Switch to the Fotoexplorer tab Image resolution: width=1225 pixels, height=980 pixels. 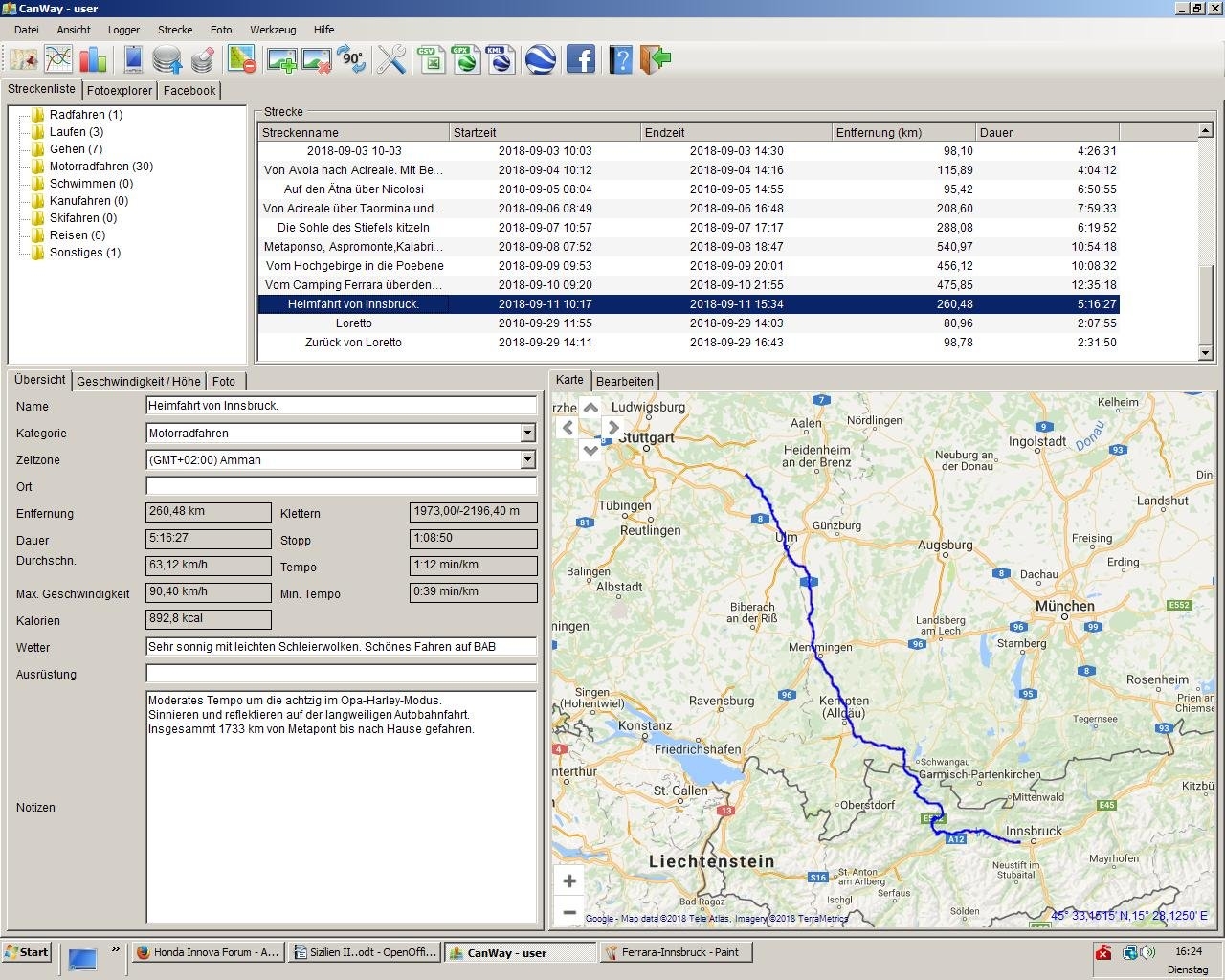[x=120, y=91]
